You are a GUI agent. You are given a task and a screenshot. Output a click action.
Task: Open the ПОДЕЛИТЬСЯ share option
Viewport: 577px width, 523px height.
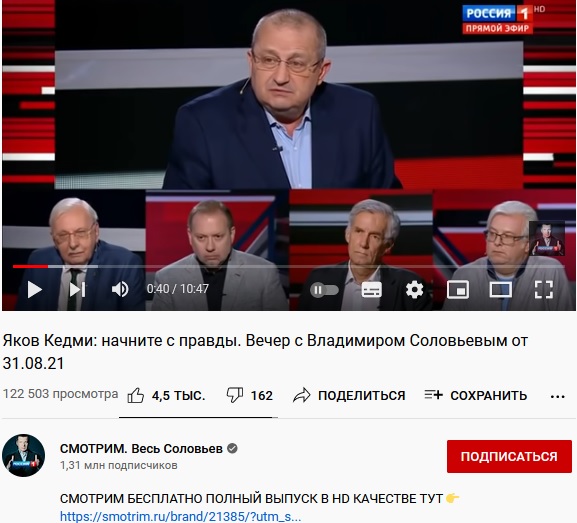tap(349, 396)
